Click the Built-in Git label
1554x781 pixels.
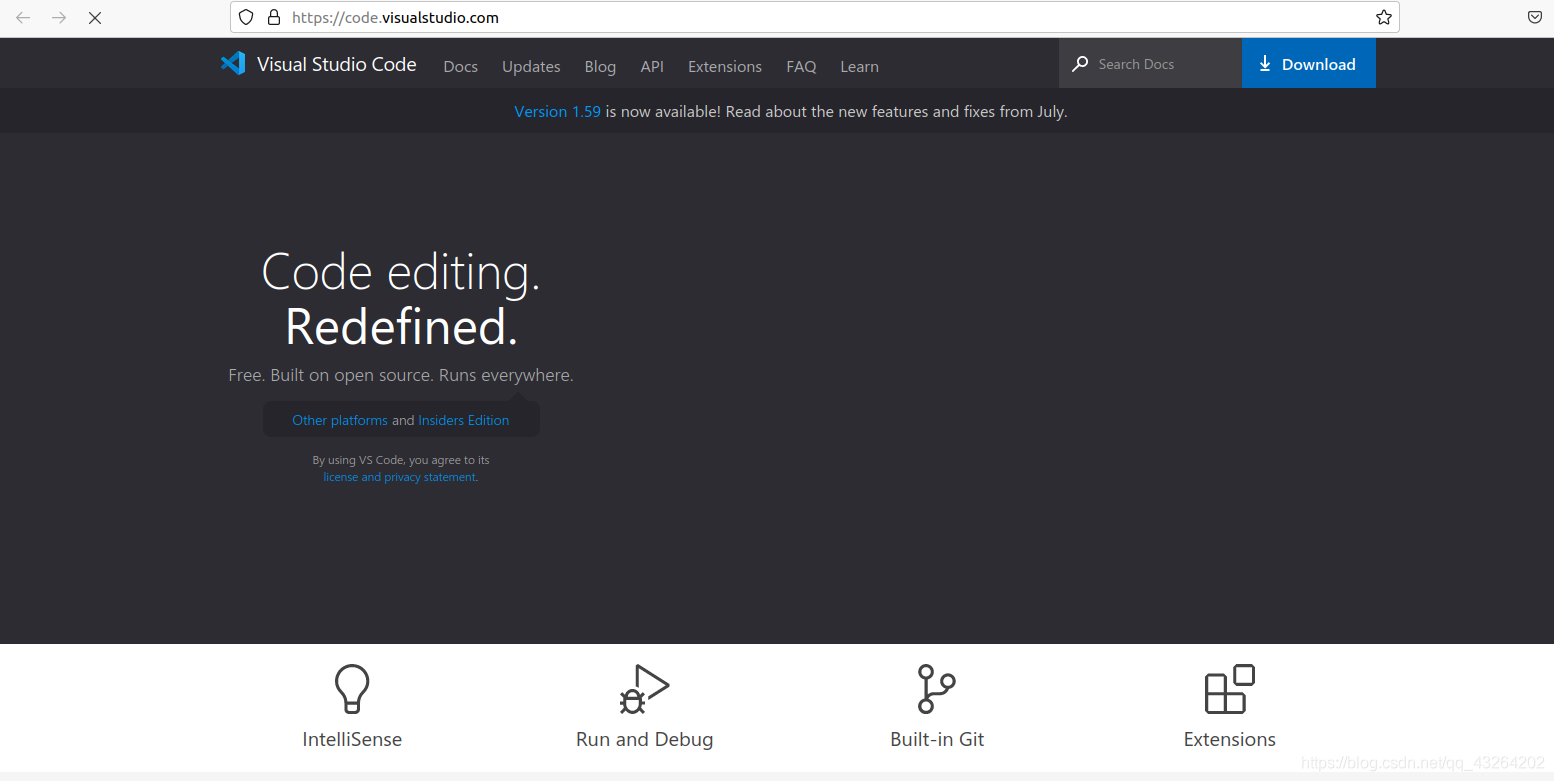[x=937, y=740]
